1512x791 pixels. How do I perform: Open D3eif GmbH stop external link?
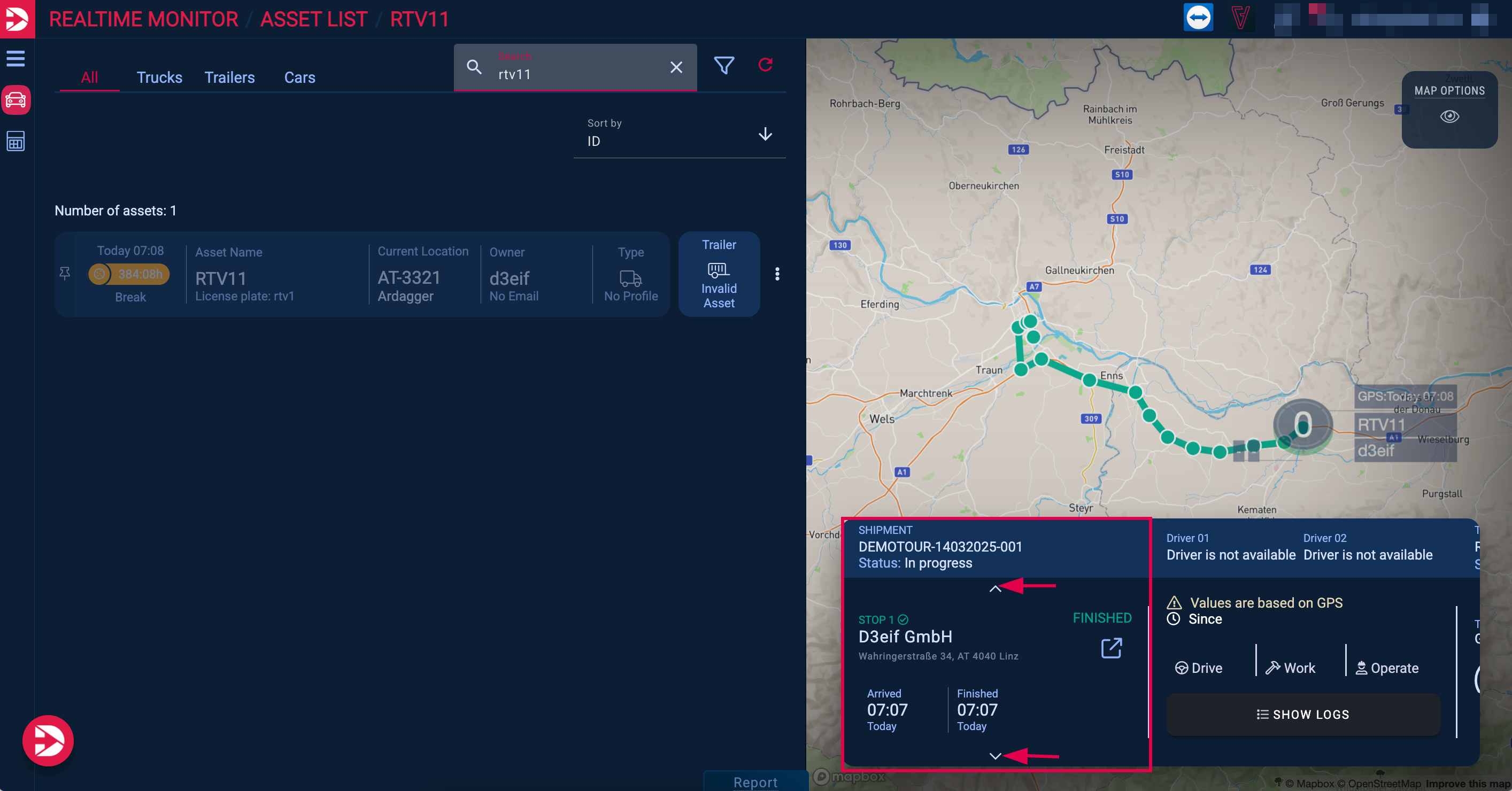[1111, 648]
